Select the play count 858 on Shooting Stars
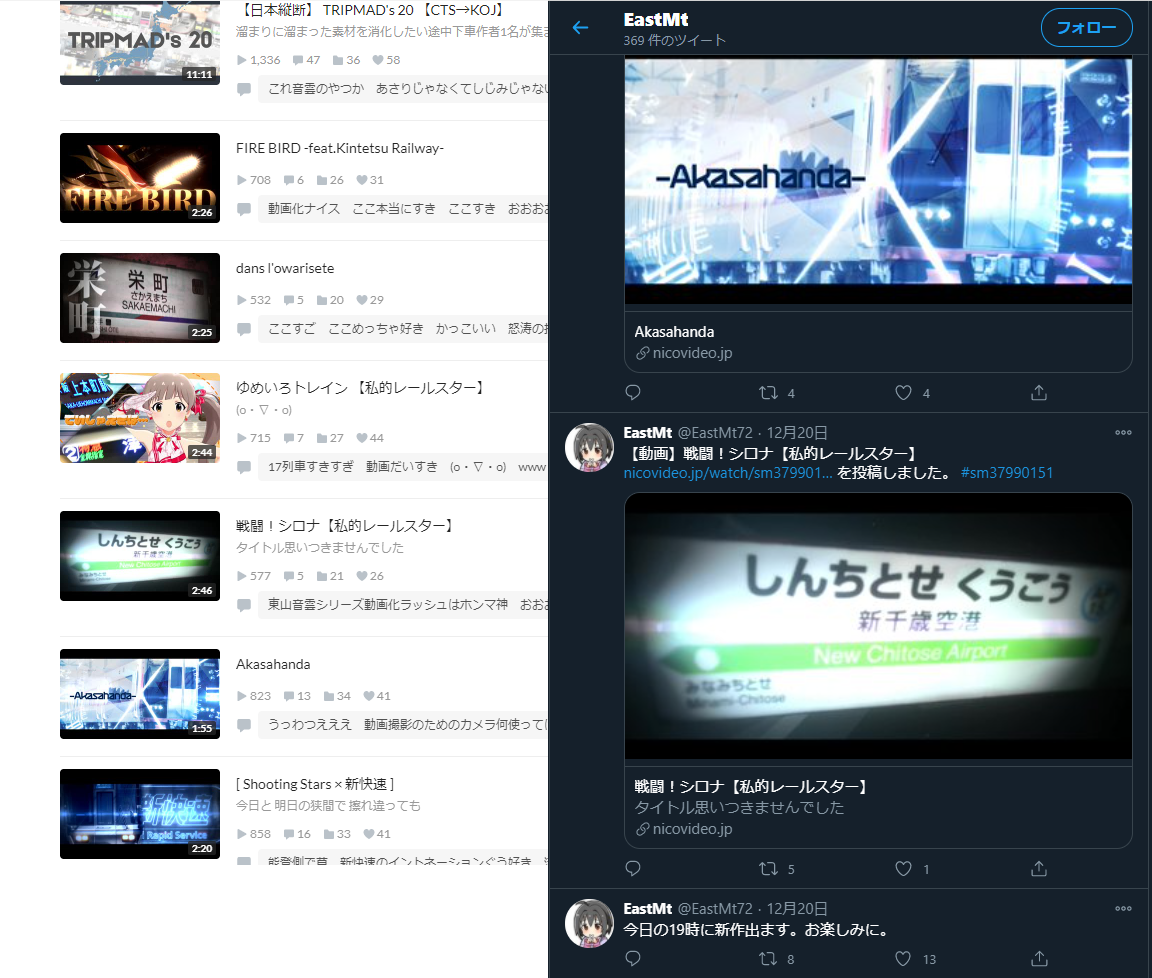The image size is (1152, 978). click(253, 834)
